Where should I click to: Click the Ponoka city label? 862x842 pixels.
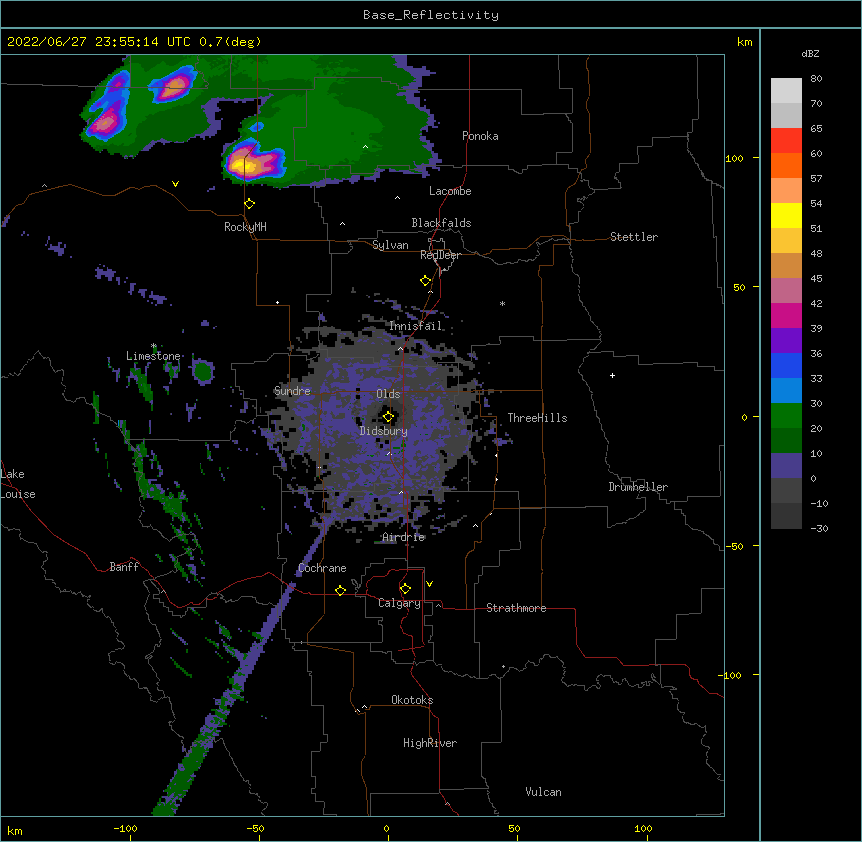(x=480, y=136)
